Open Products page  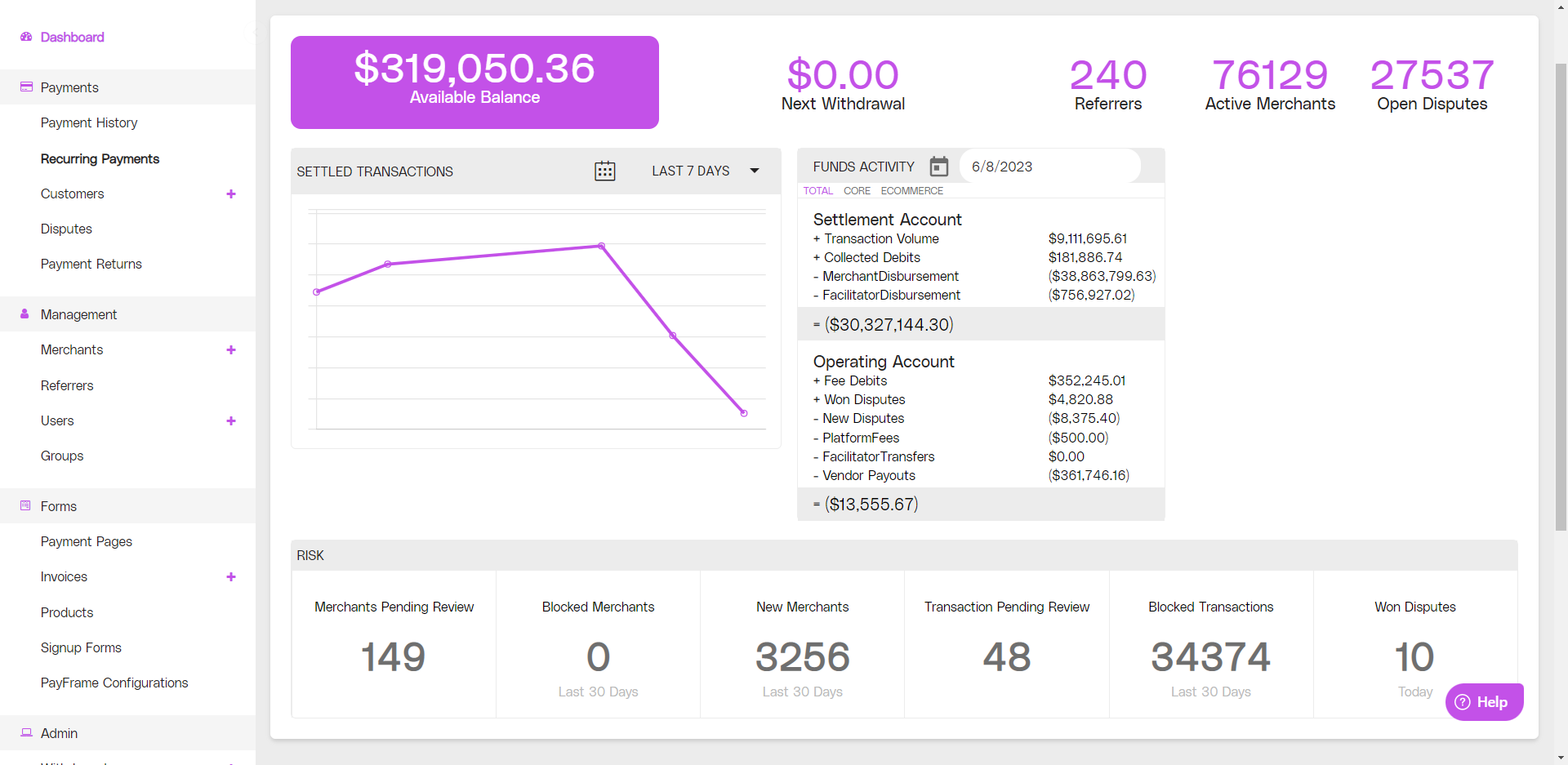[67, 612]
